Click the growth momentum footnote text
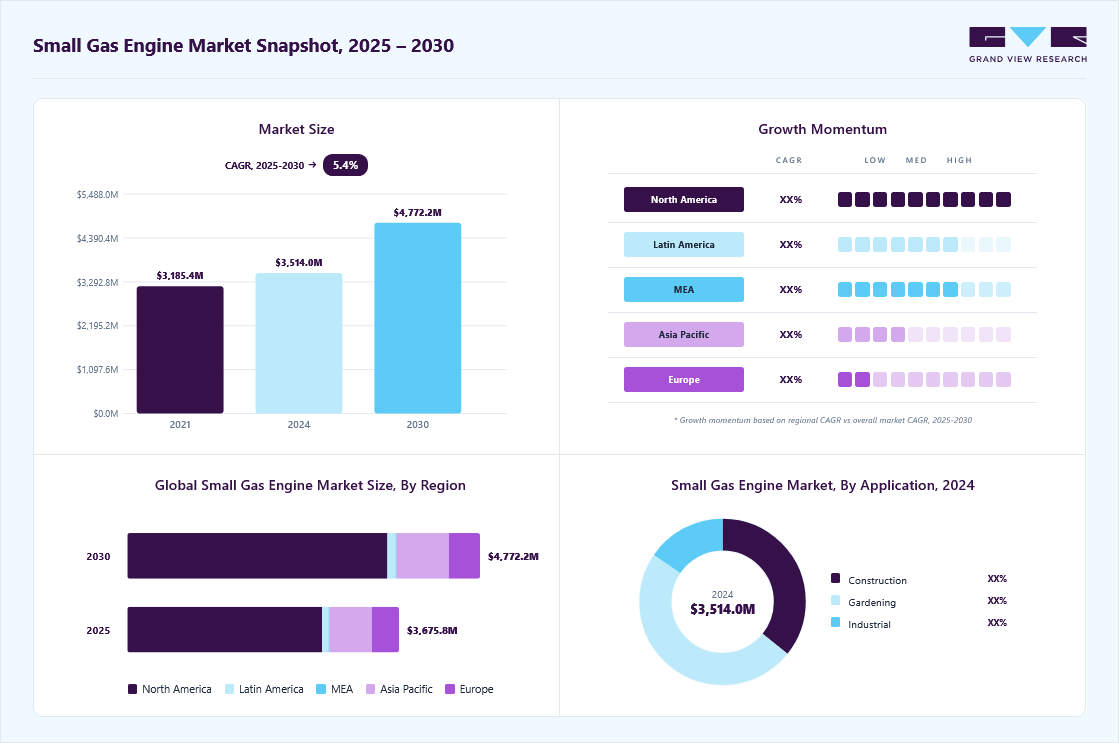Viewport: 1120px width, 743px height. (823, 420)
